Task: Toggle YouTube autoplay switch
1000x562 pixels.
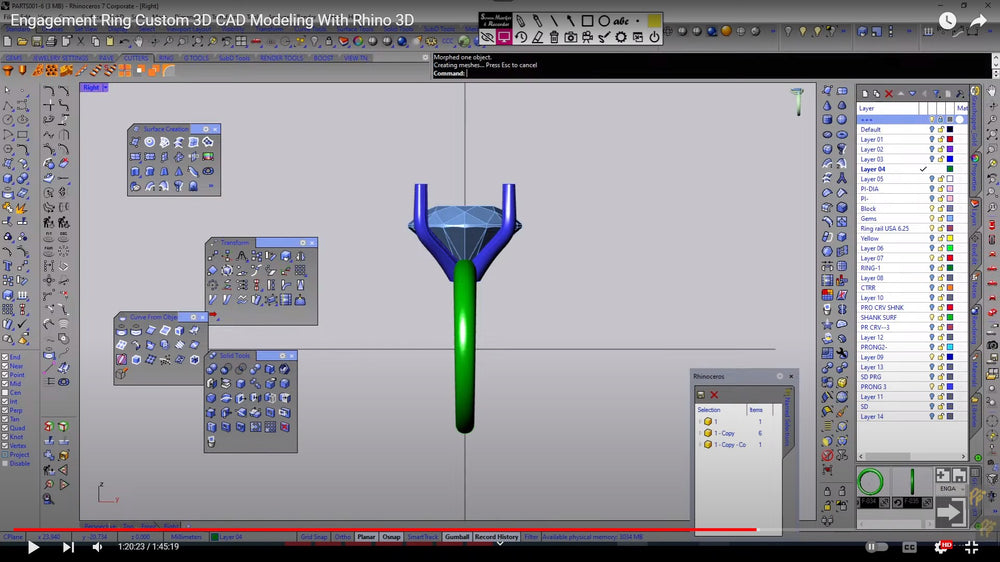Action: click(x=876, y=547)
